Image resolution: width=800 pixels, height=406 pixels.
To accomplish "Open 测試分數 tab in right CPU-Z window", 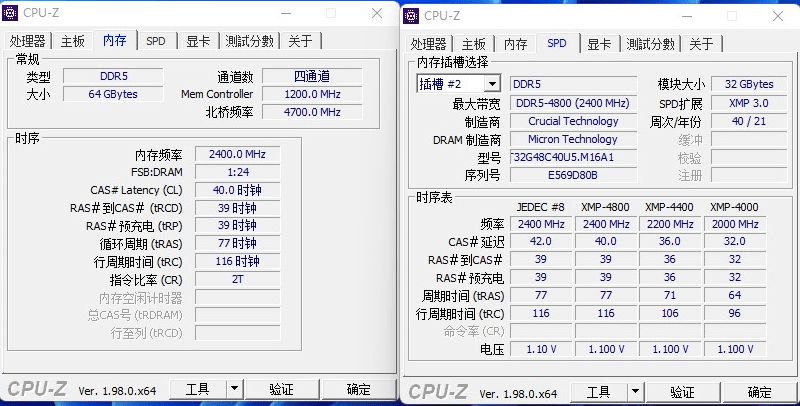I will [651, 44].
